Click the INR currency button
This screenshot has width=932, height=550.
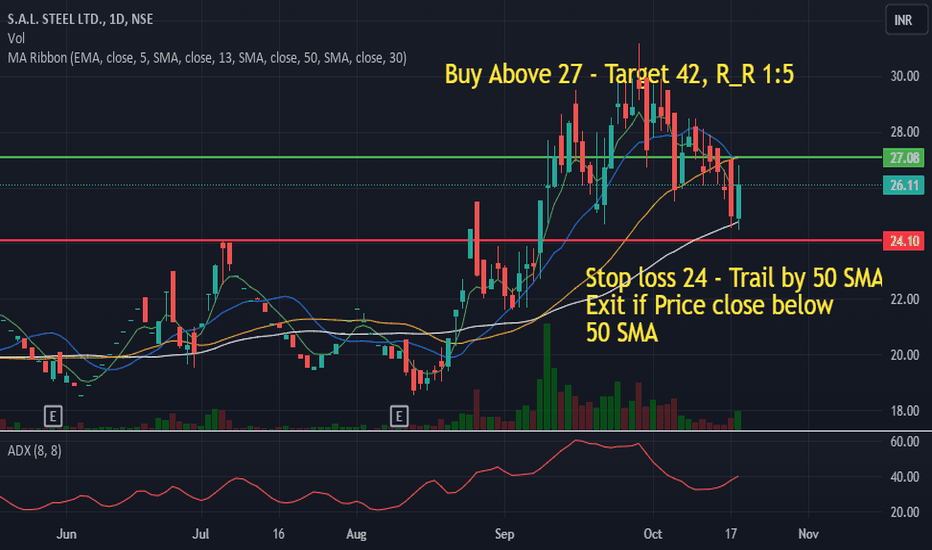pyautogui.click(x=905, y=20)
